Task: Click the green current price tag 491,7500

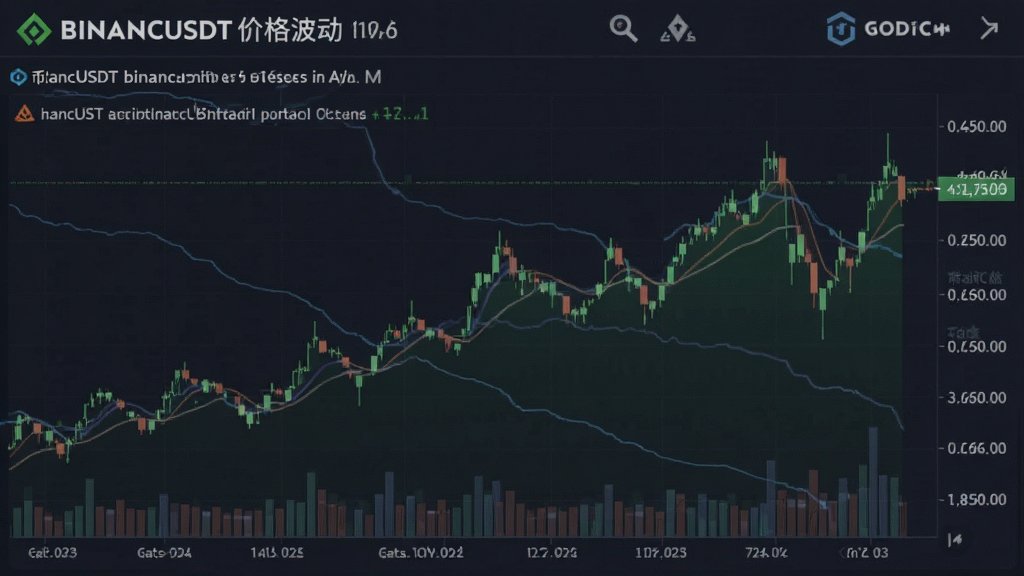Action: [x=976, y=189]
